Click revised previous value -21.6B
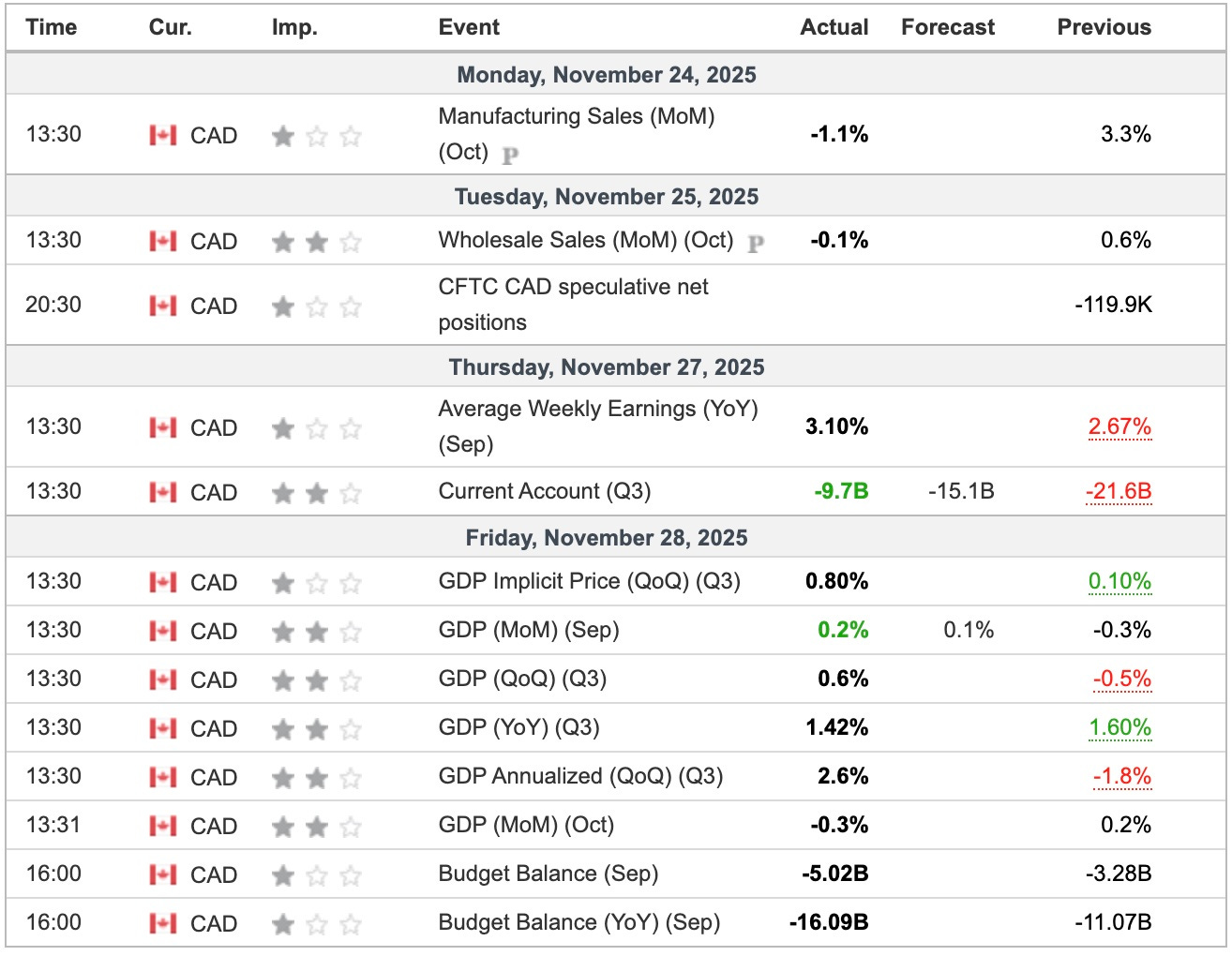The image size is (1232, 956). click(x=1118, y=492)
